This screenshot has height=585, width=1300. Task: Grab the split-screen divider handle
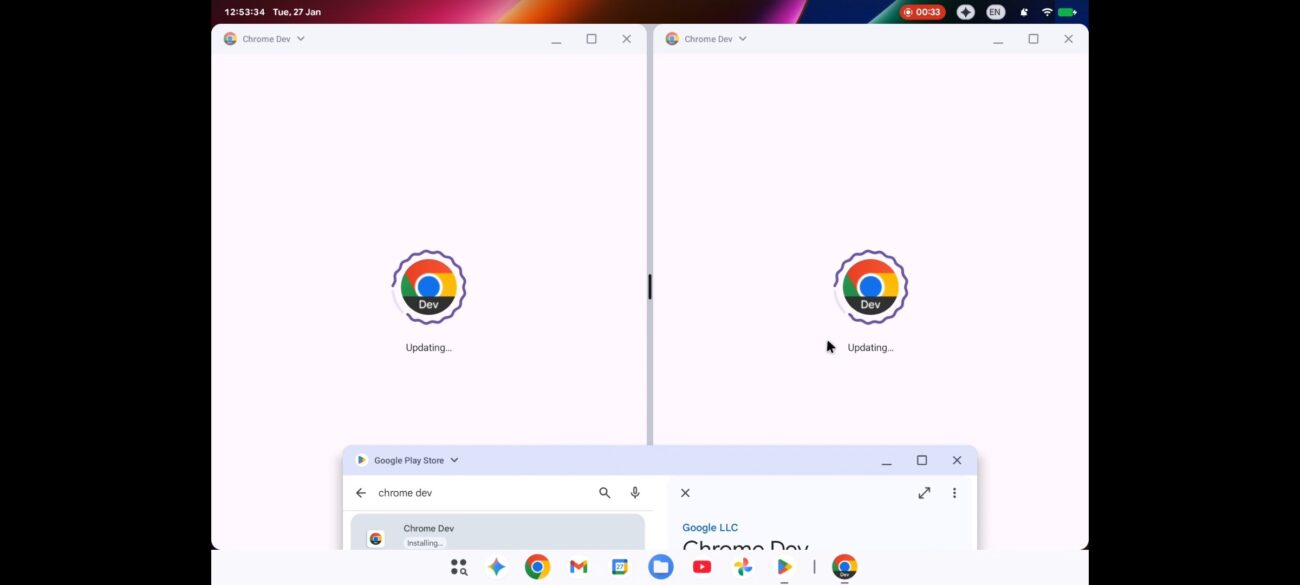point(650,287)
